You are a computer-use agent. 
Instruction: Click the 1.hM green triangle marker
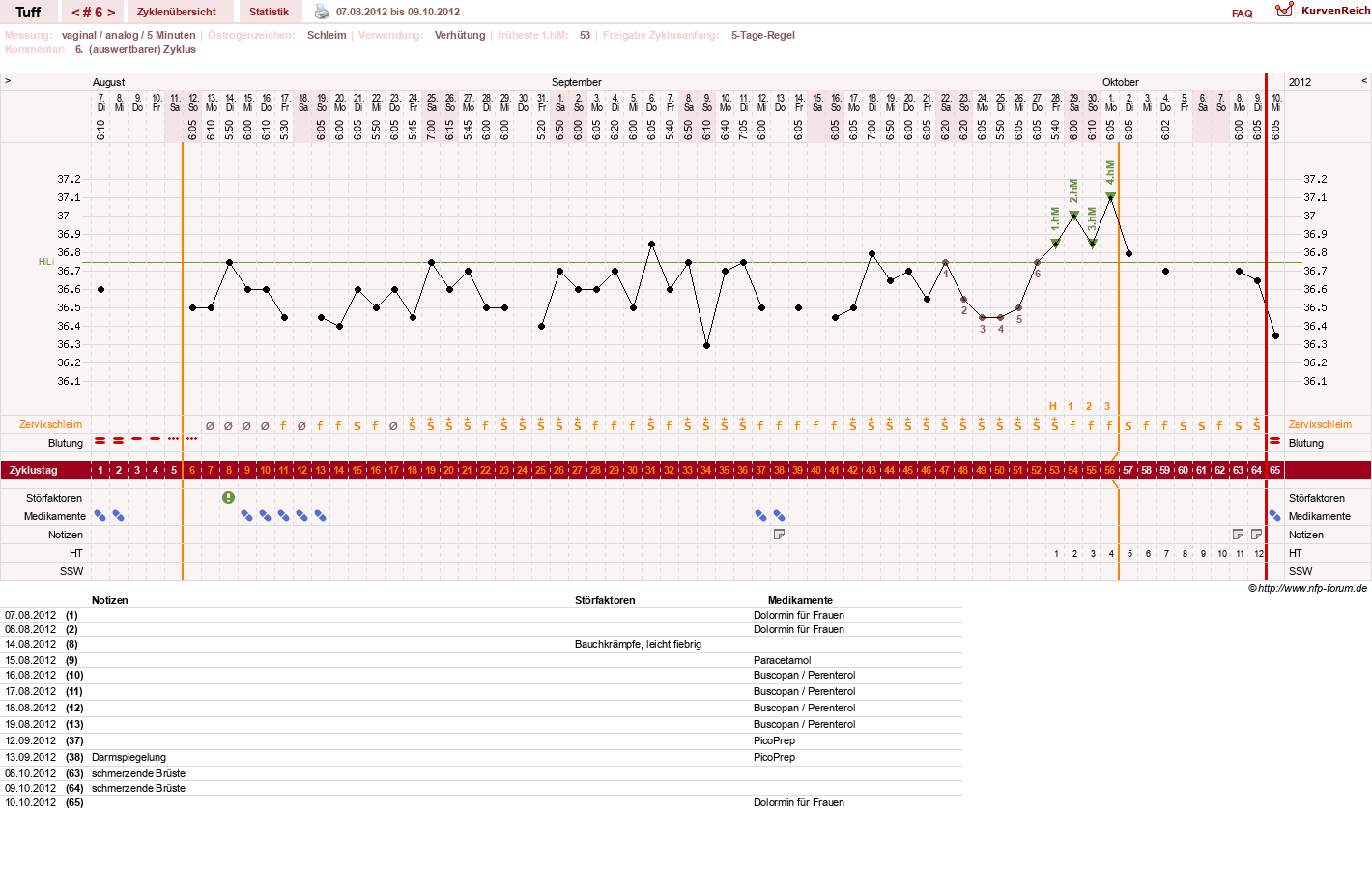(x=1055, y=244)
